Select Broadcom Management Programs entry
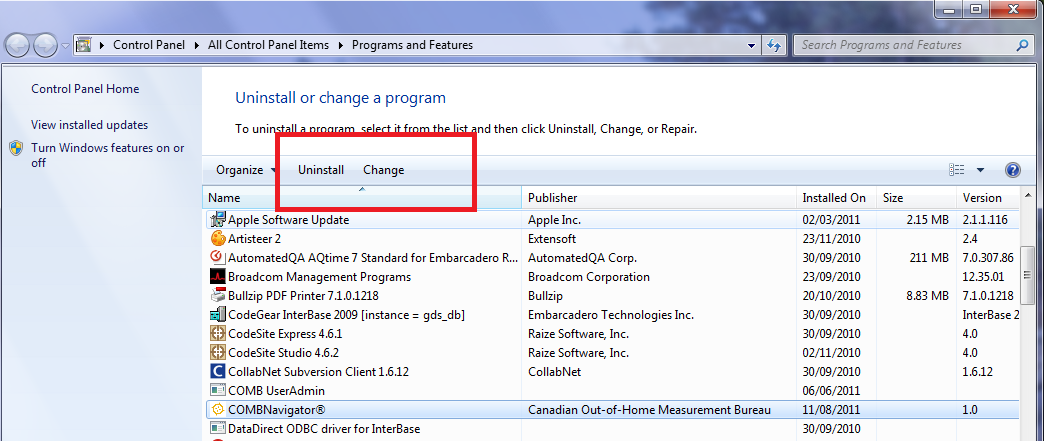 pos(319,276)
